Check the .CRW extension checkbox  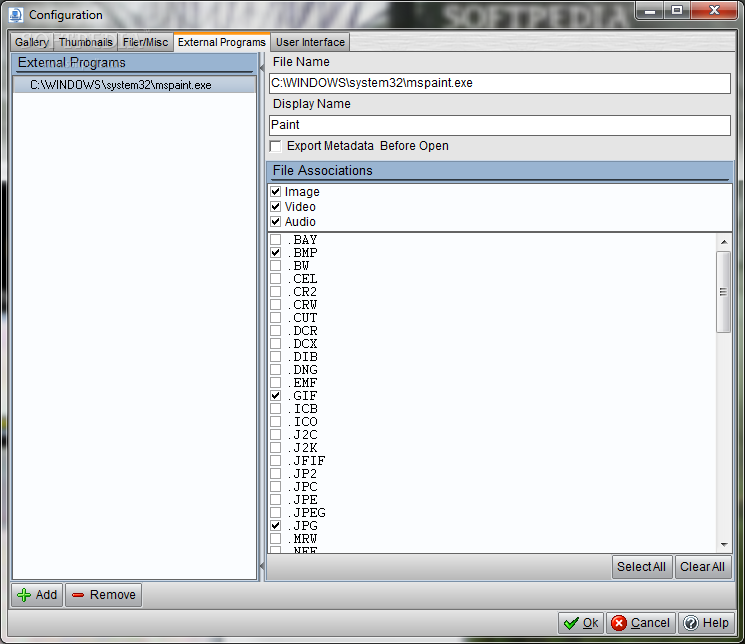coord(276,304)
